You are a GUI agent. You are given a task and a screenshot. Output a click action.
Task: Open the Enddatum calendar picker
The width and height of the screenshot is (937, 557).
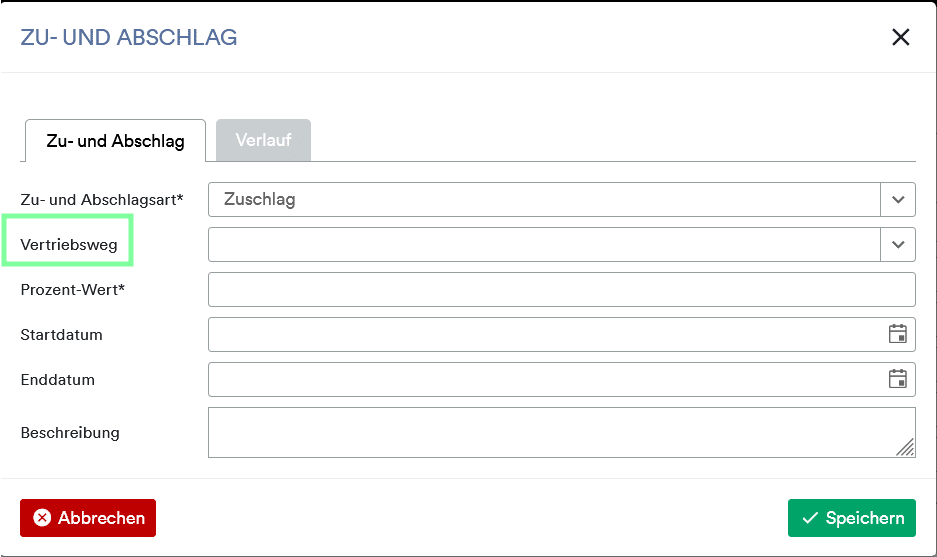[x=898, y=379]
